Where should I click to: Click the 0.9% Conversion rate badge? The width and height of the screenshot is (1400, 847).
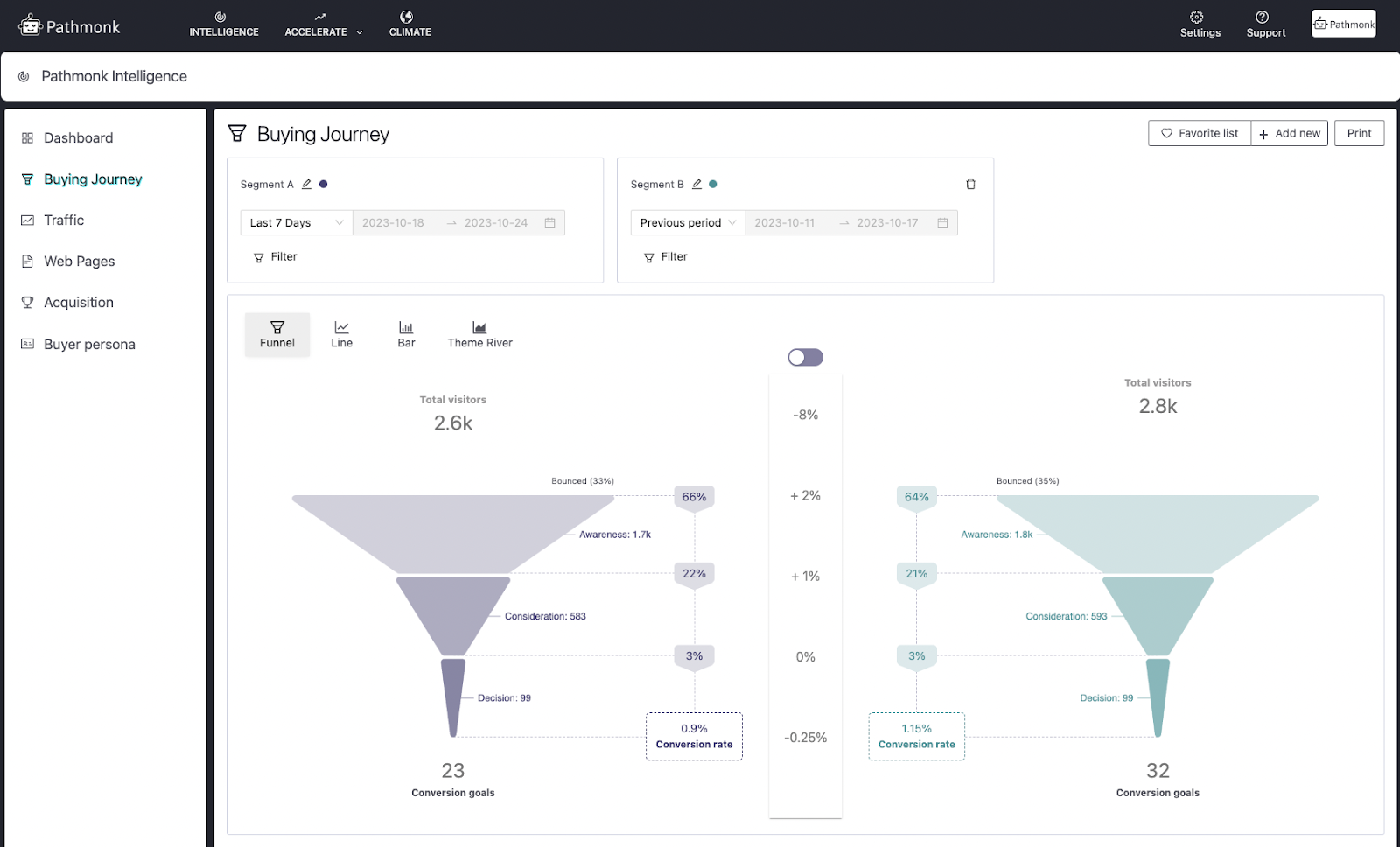tap(694, 736)
